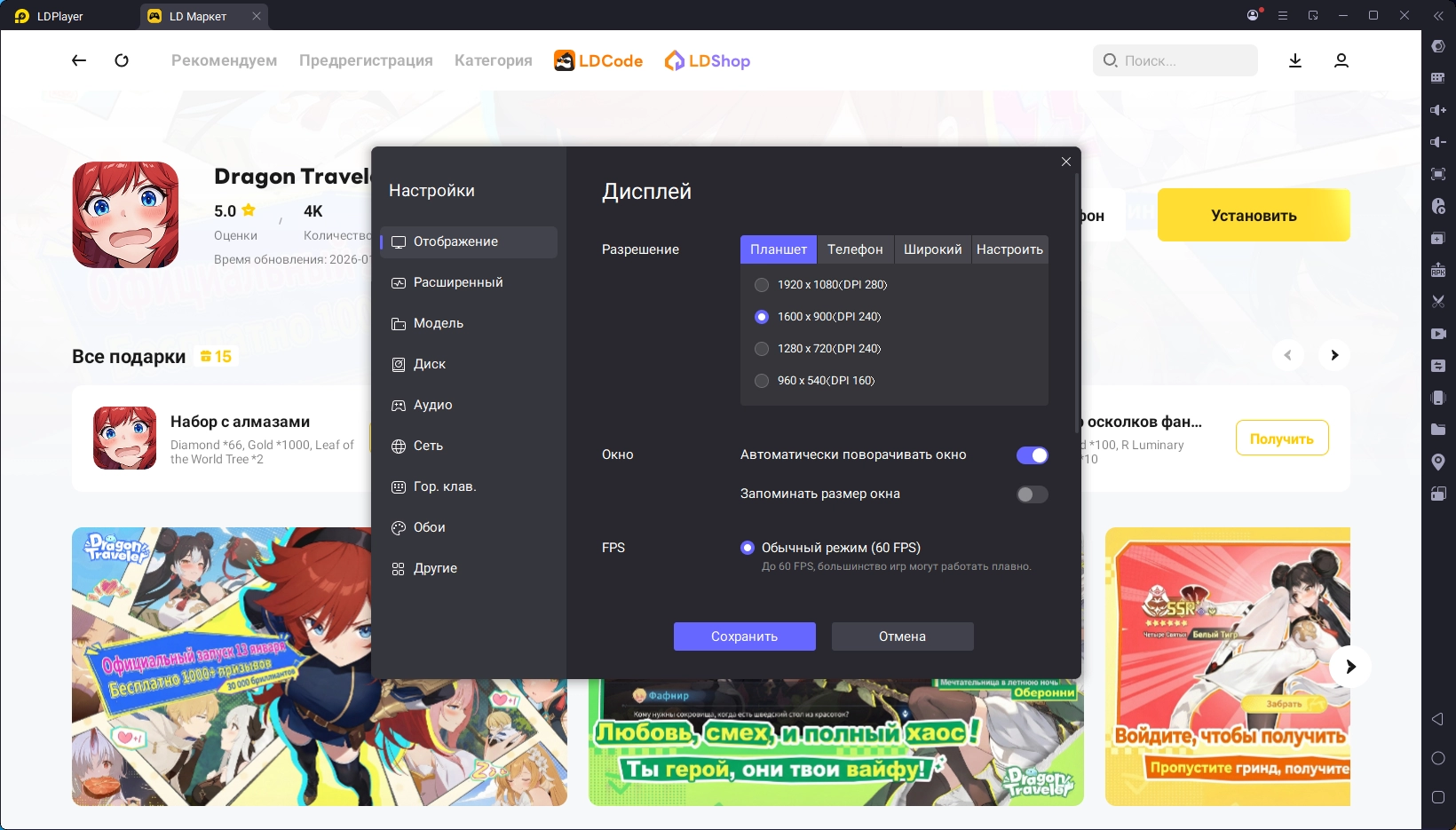The image size is (1456, 830).
Task: Select the 1600 x 900 (DPI 240) resolution
Action: [x=762, y=317]
